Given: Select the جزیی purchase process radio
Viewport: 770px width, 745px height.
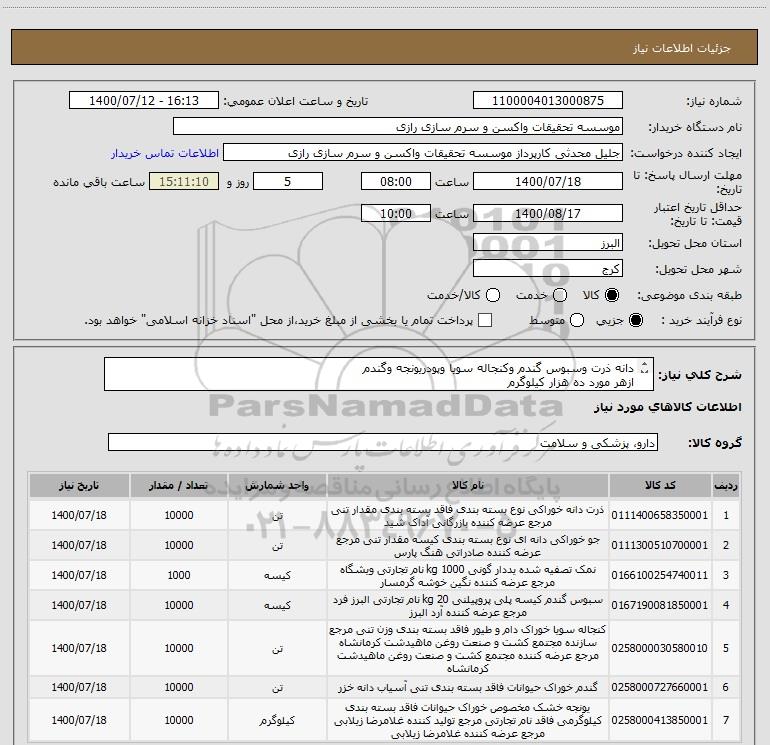Looking at the screenshot, I should [x=636, y=320].
